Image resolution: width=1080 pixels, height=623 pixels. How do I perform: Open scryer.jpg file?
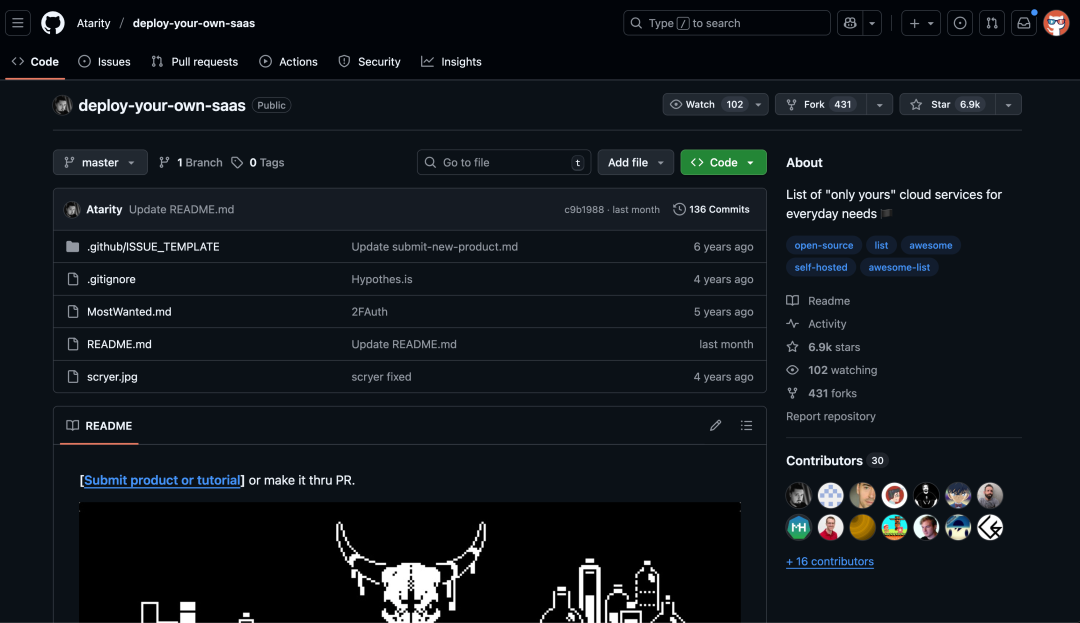click(x=112, y=377)
